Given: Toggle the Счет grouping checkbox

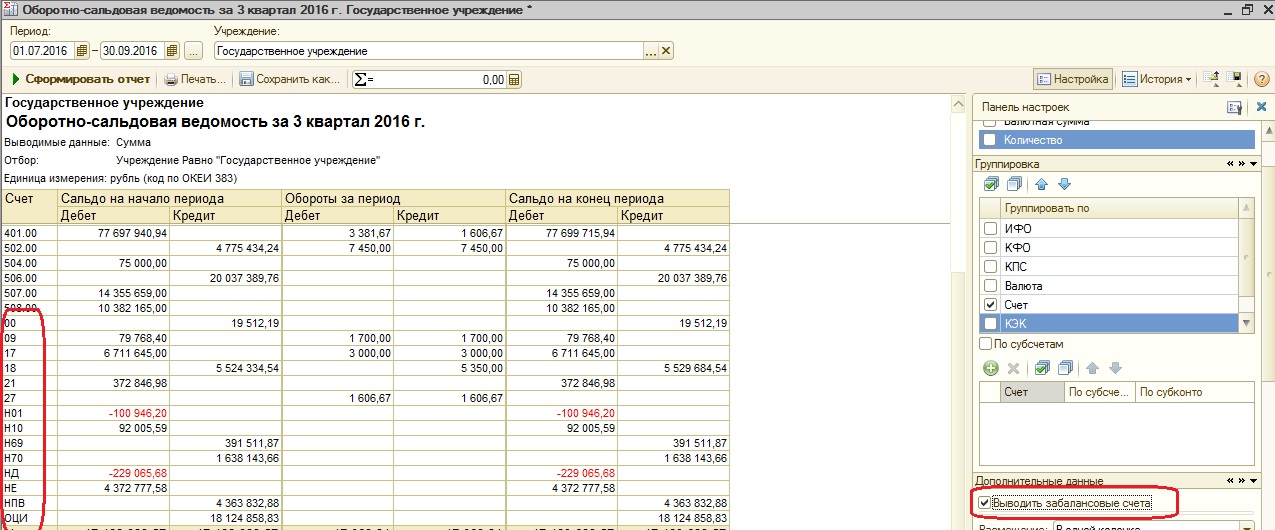Looking at the screenshot, I should [x=990, y=304].
